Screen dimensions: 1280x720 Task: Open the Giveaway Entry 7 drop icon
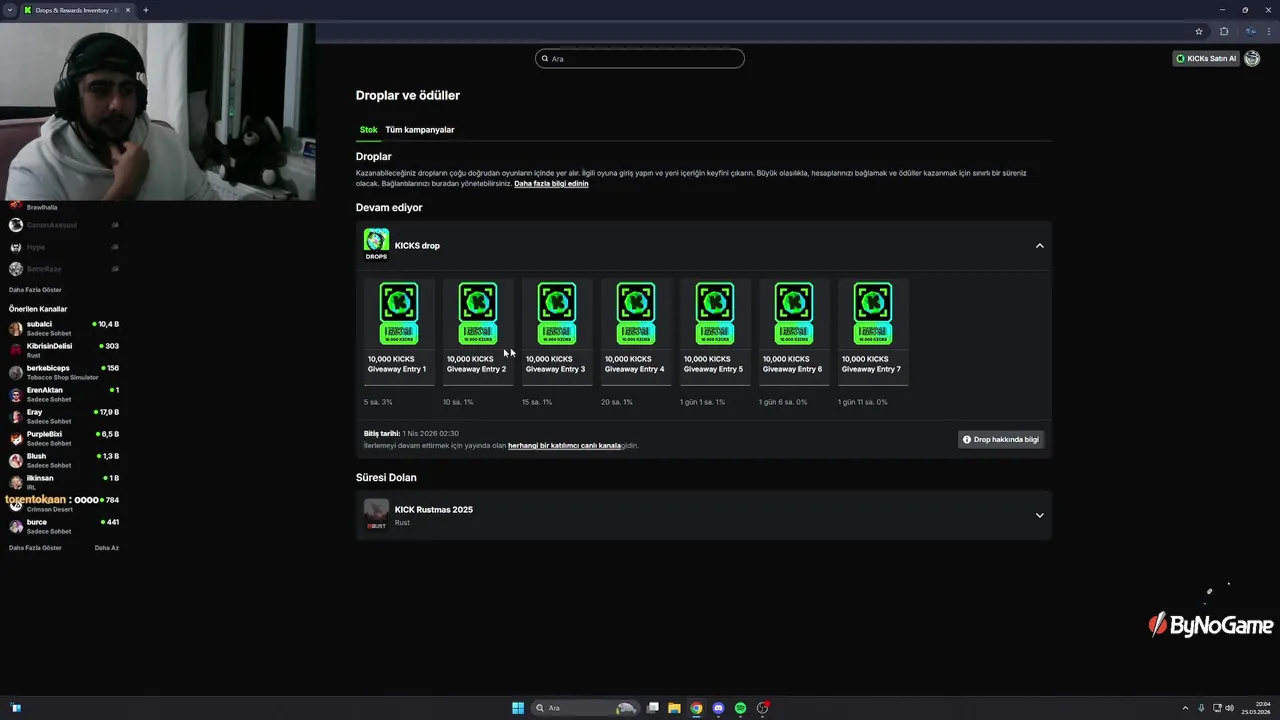pyautogui.click(x=872, y=314)
